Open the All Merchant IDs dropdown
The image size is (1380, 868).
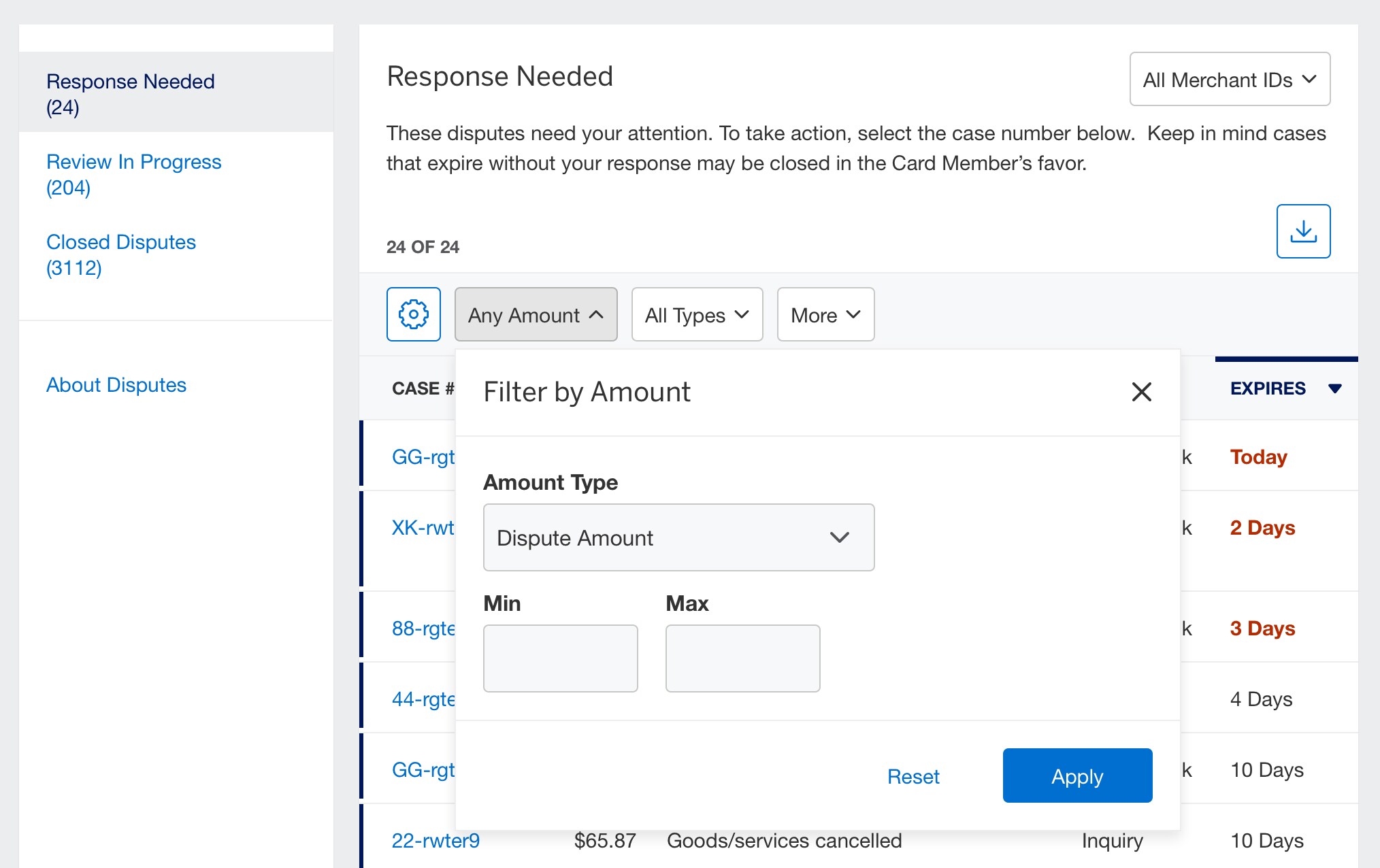1229,80
